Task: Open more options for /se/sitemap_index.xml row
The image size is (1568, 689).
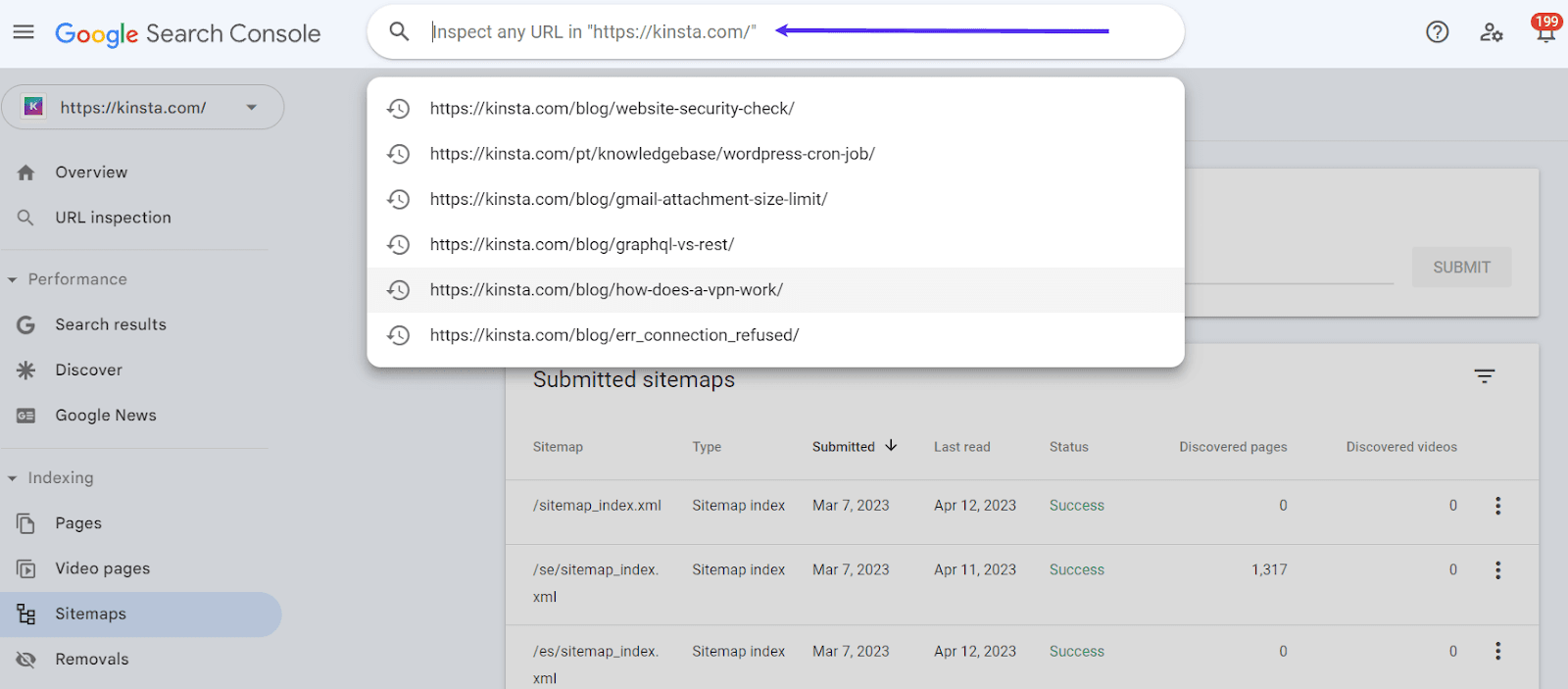Action: (1496, 570)
